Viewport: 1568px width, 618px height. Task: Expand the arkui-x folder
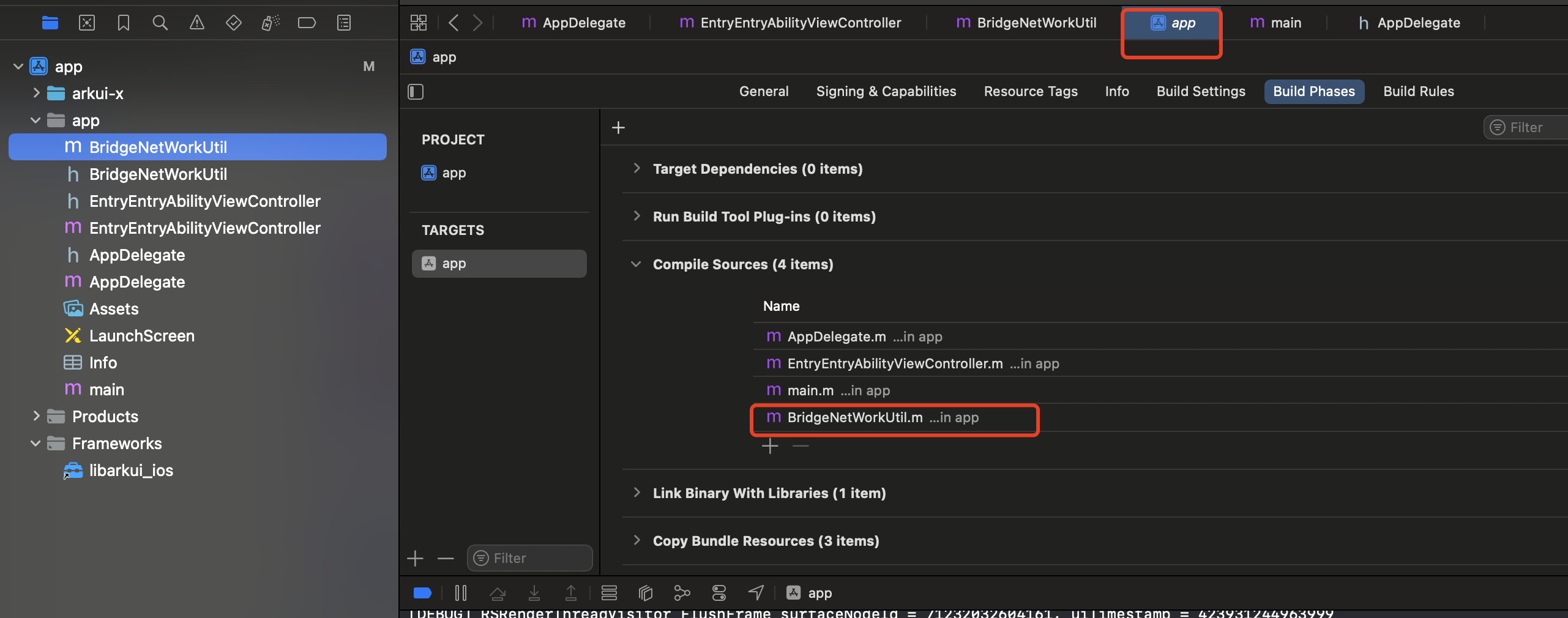tap(36, 93)
